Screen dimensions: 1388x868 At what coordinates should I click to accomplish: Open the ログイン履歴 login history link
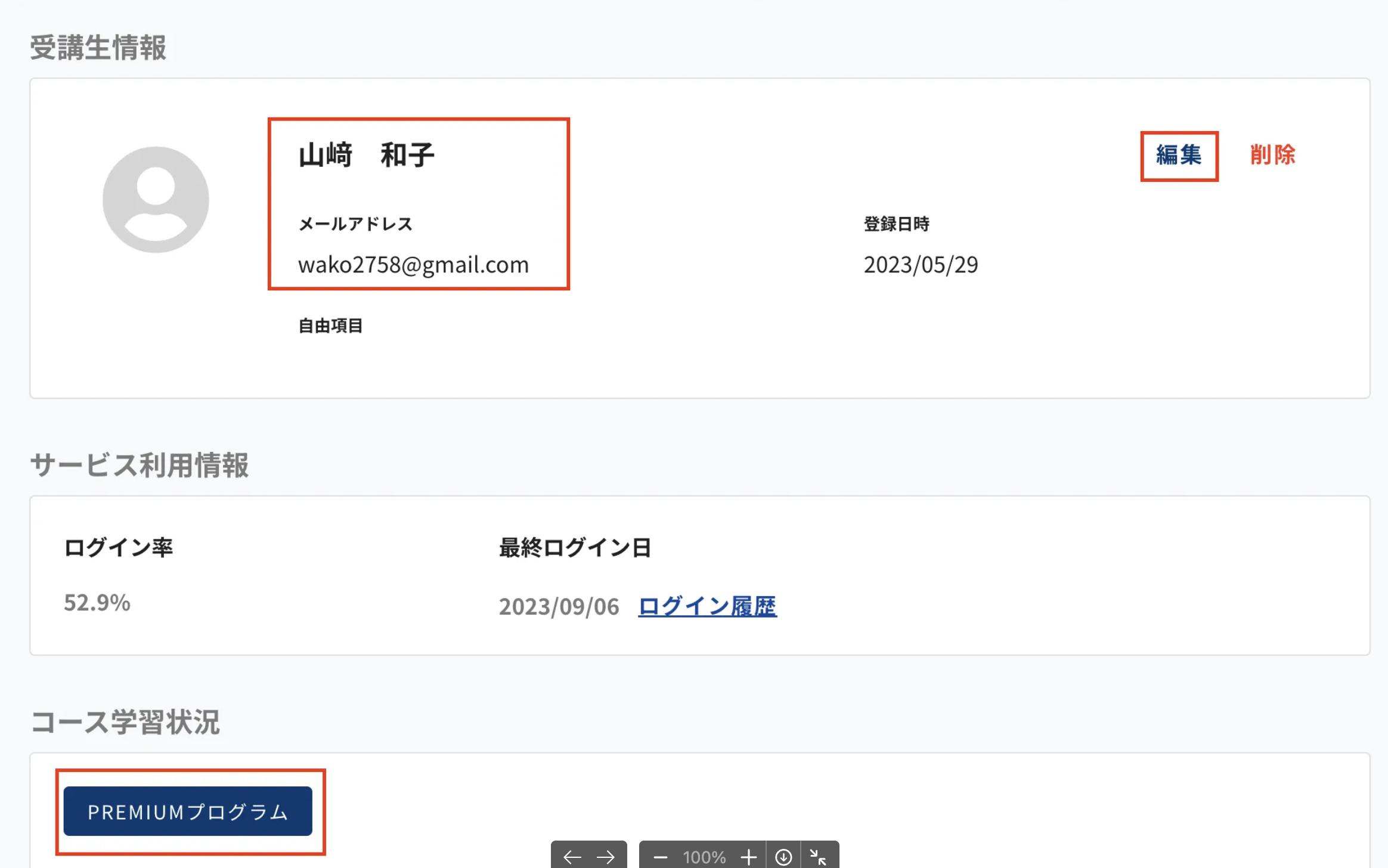[707, 606]
